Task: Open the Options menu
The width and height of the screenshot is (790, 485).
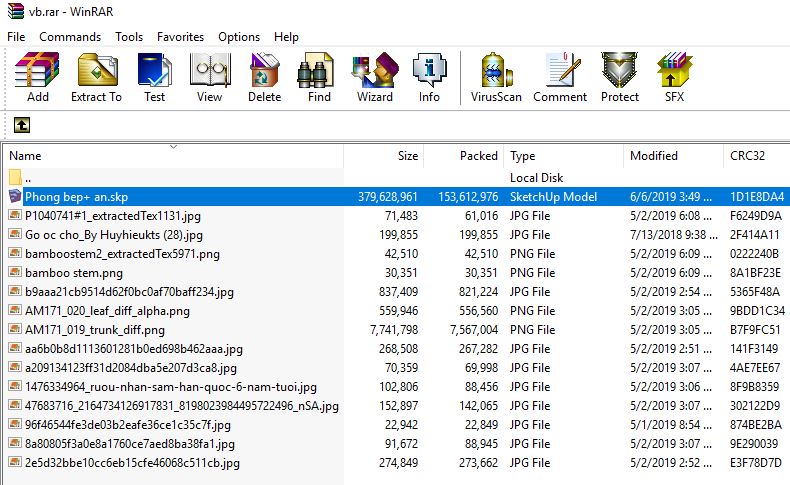Action: [x=239, y=37]
